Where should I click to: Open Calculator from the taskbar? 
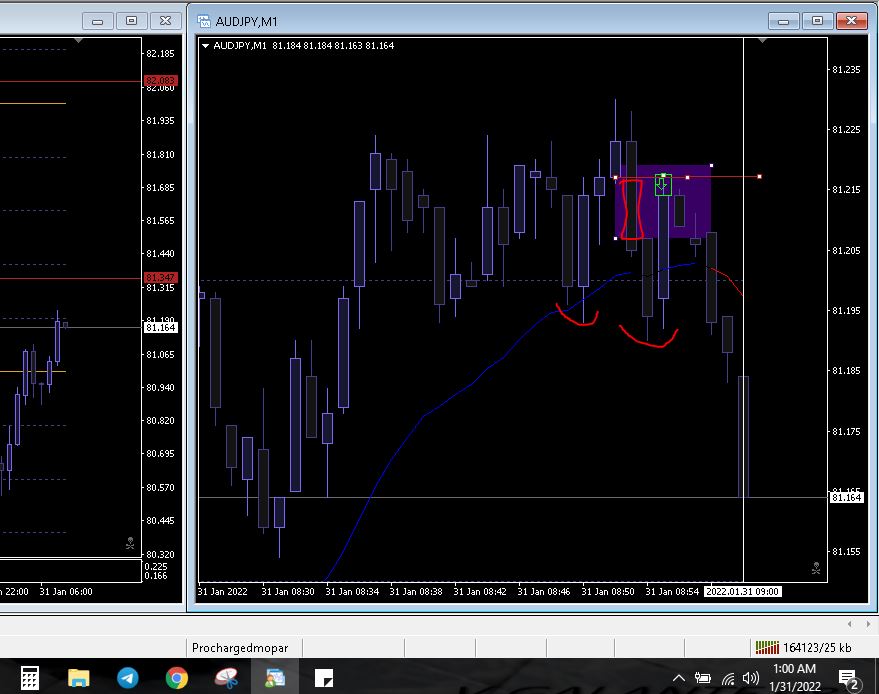(30, 678)
